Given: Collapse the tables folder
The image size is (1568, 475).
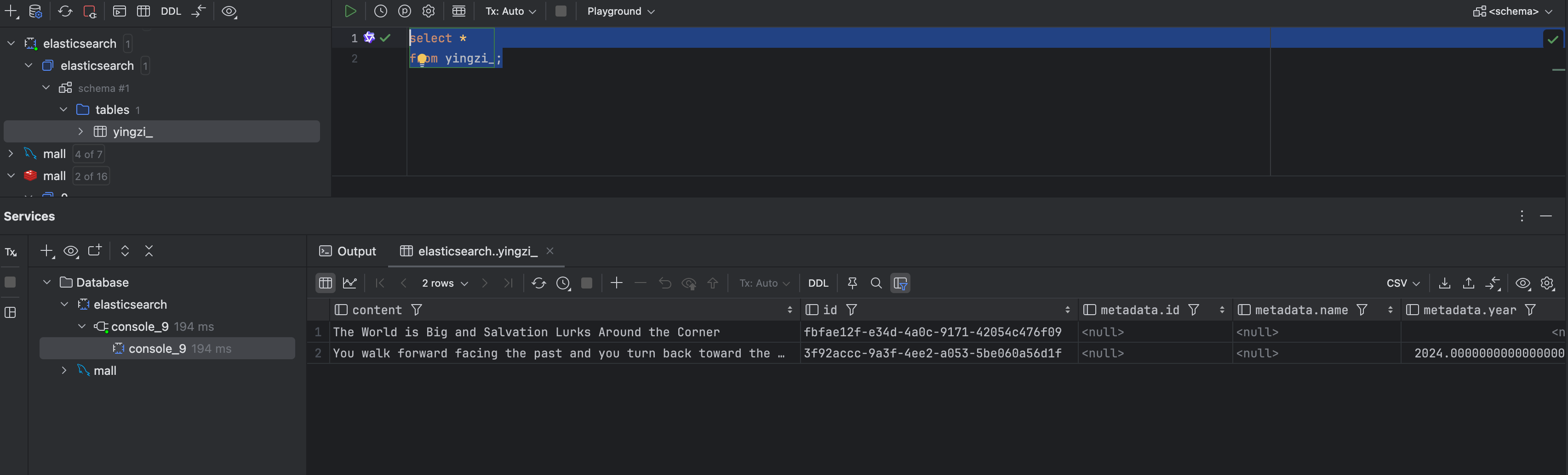Looking at the screenshot, I should pyautogui.click(x=63, y=109).
